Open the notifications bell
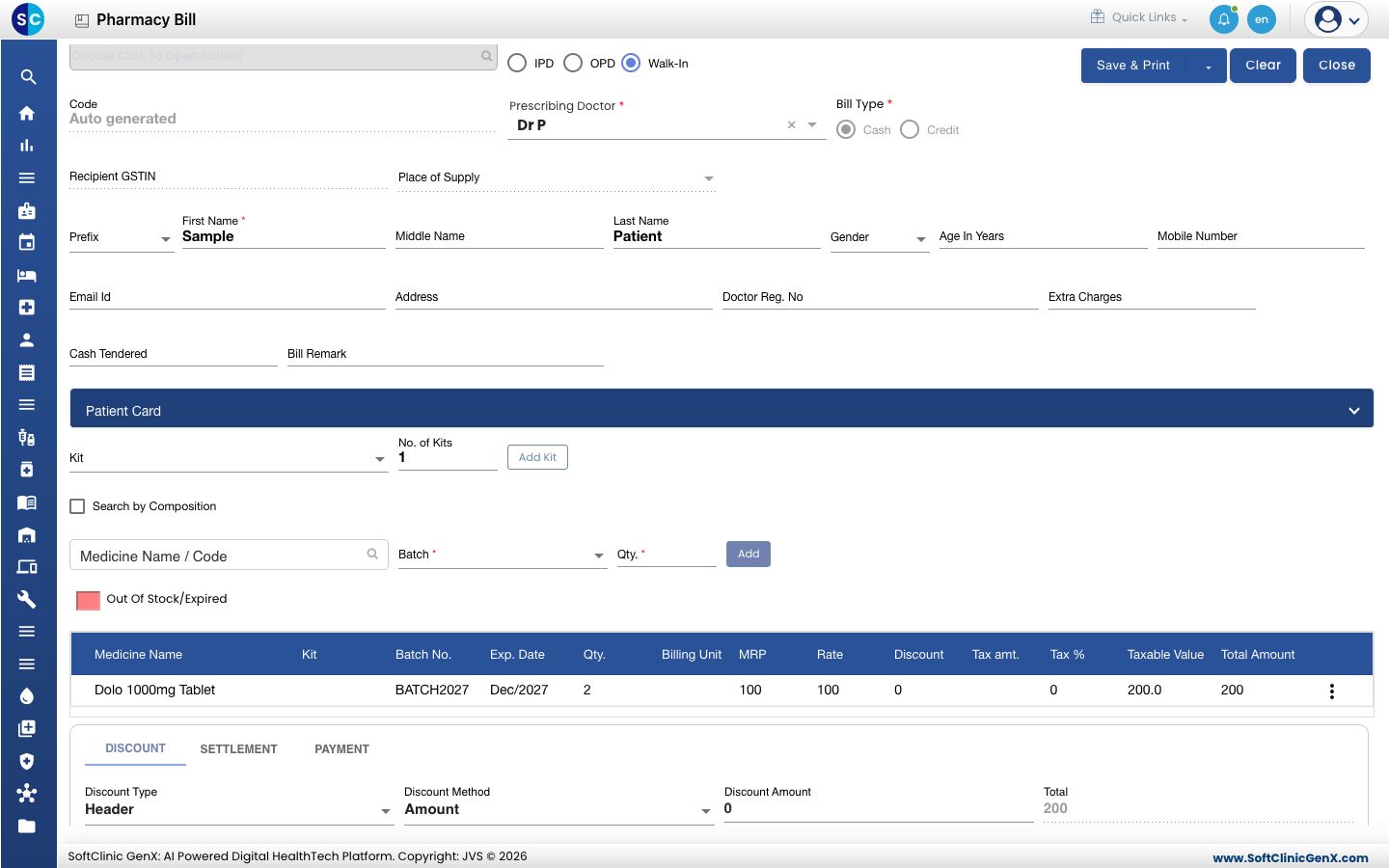Image resolution: width=1389 pixels, height=868 pixels. 1224,19
